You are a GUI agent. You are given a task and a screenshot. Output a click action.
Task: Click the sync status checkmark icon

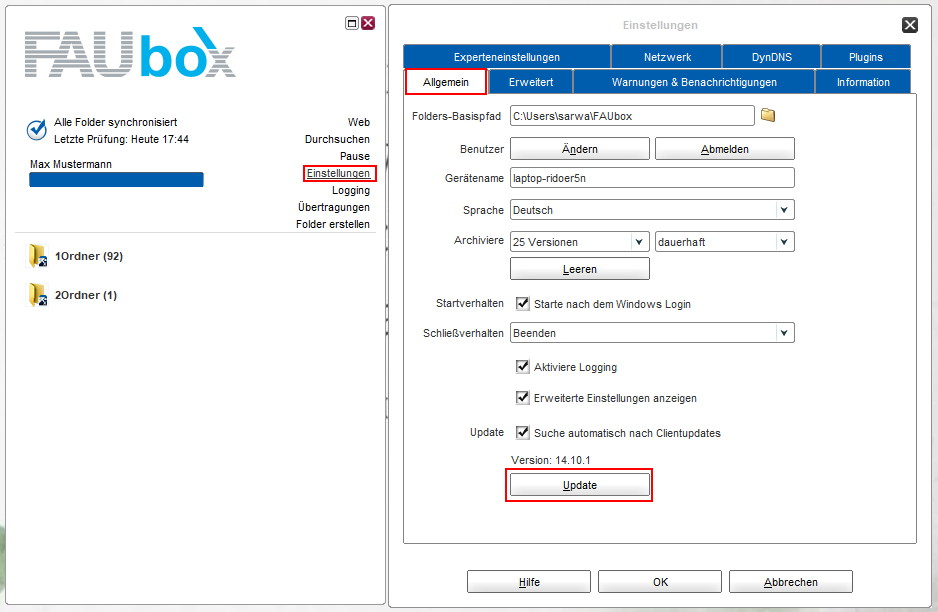point(36,129)
